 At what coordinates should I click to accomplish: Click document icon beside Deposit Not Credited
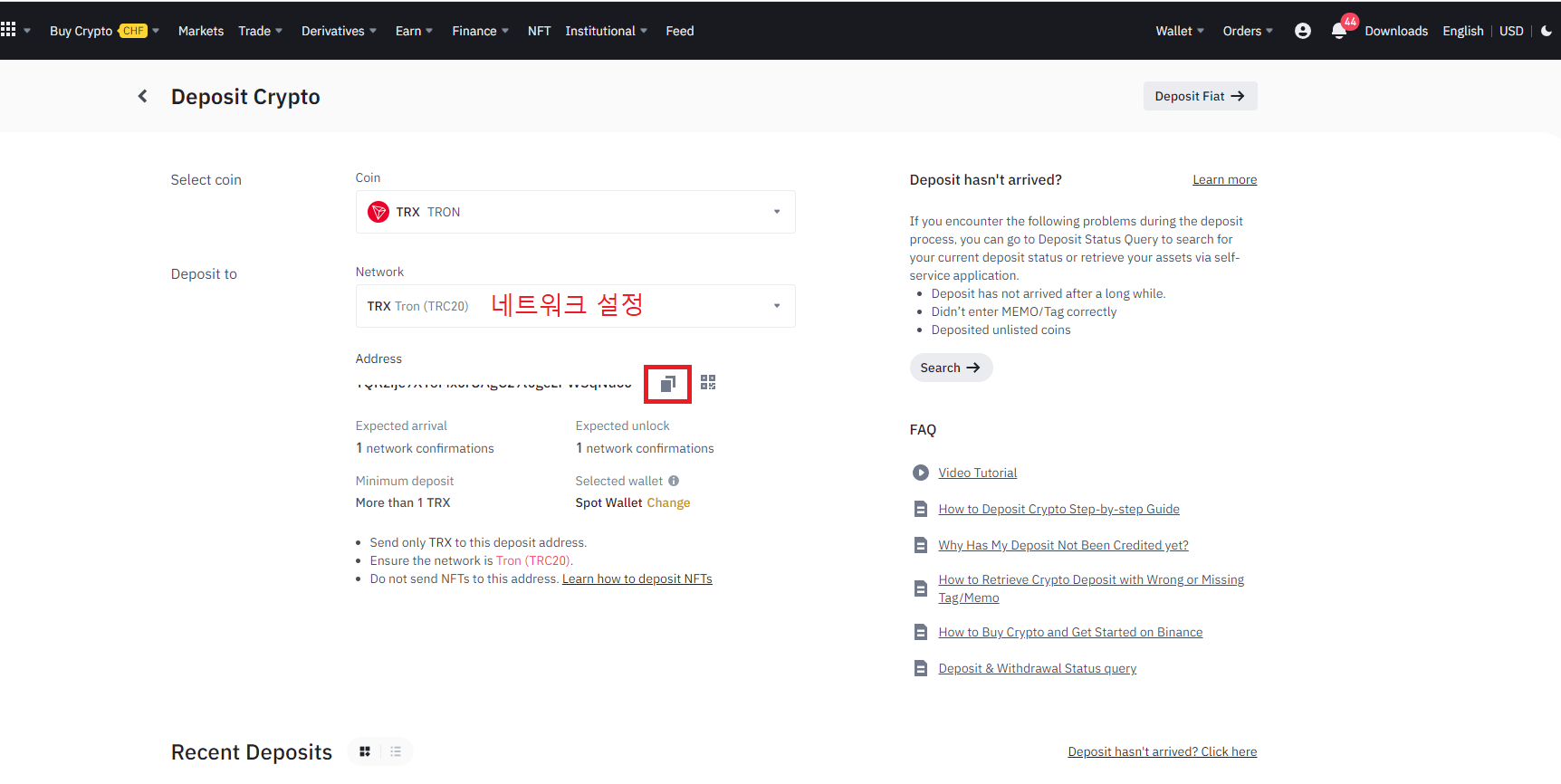(921, 545)
